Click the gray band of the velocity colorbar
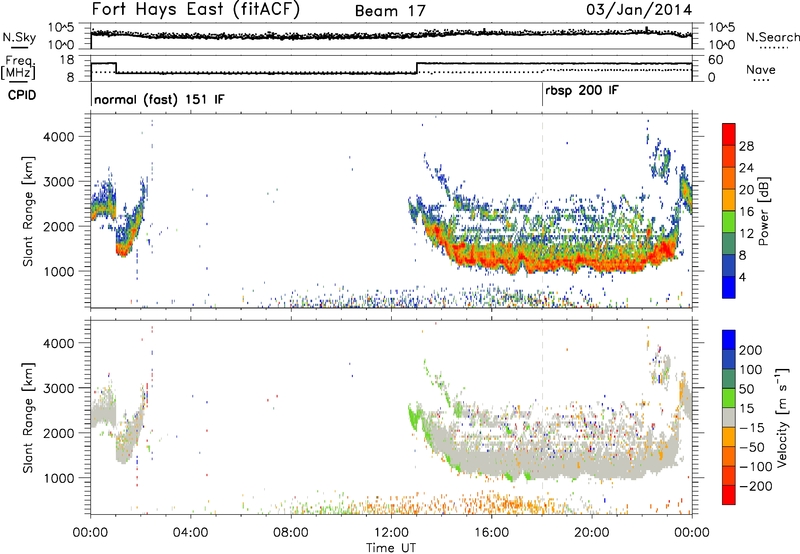 point(729,417)
